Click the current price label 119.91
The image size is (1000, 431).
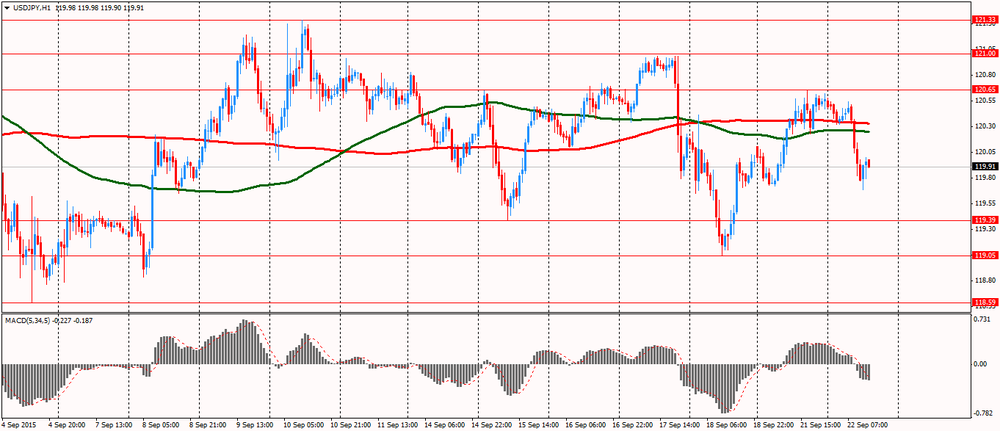(984, 166)
